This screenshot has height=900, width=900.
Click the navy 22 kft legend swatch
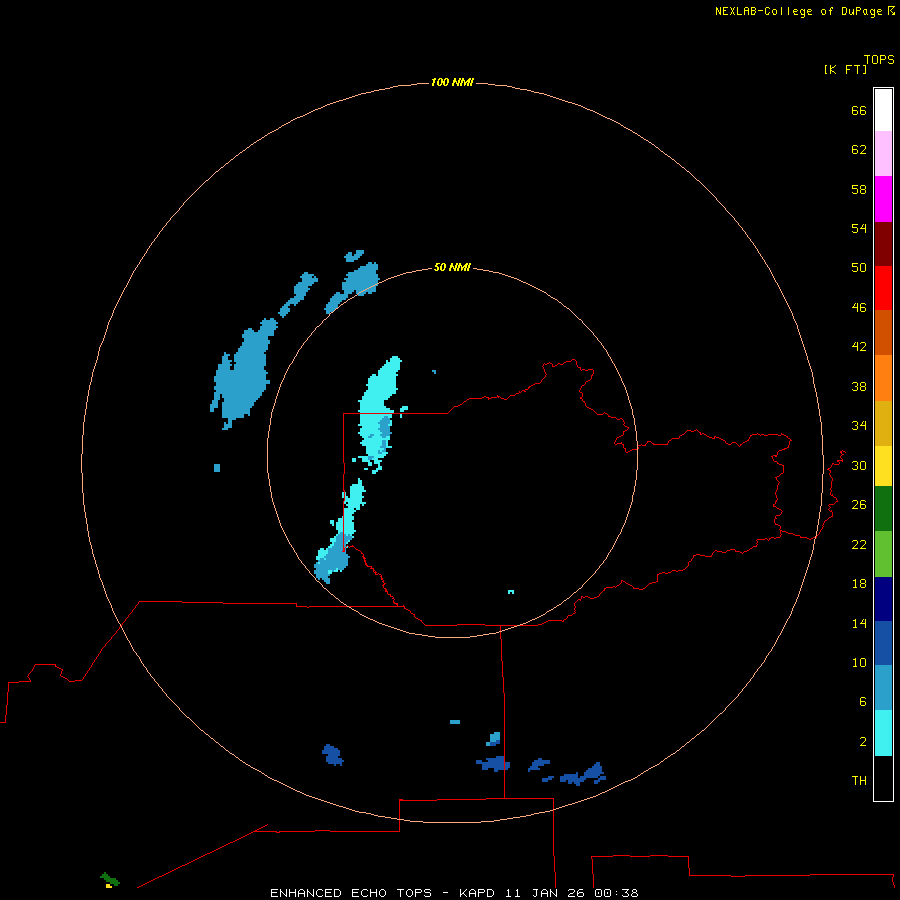[x=883, y=599]
